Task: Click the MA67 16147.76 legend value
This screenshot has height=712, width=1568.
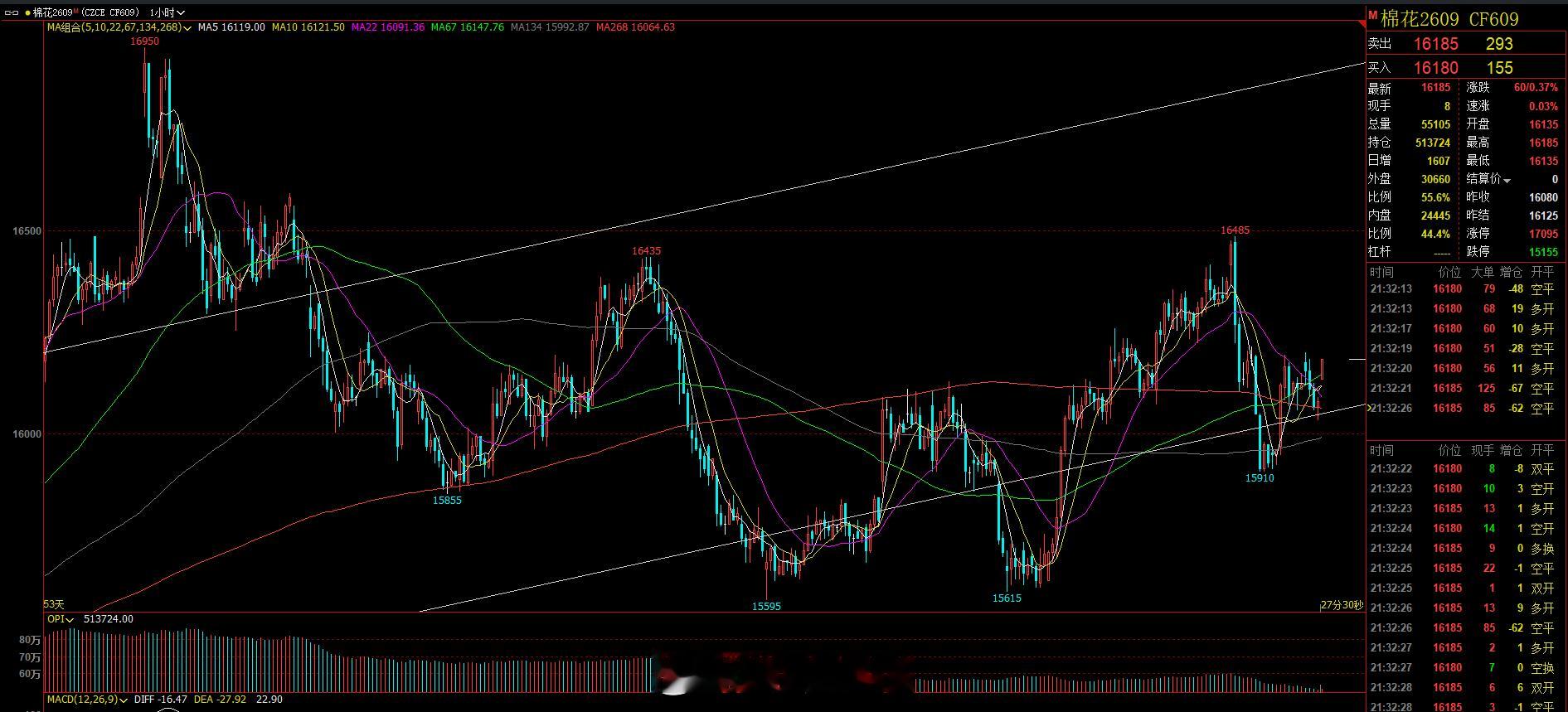Action: pyautogui.click(x=468, y=27)
